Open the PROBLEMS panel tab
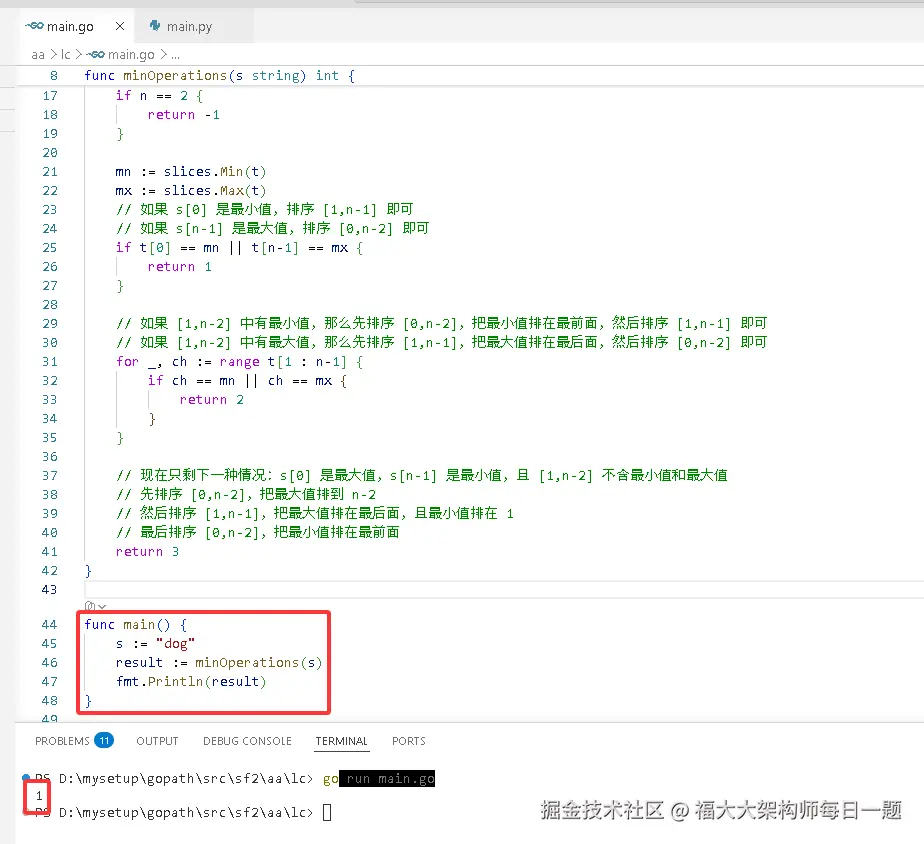924x844 pixels. click(x=62, y=741)
